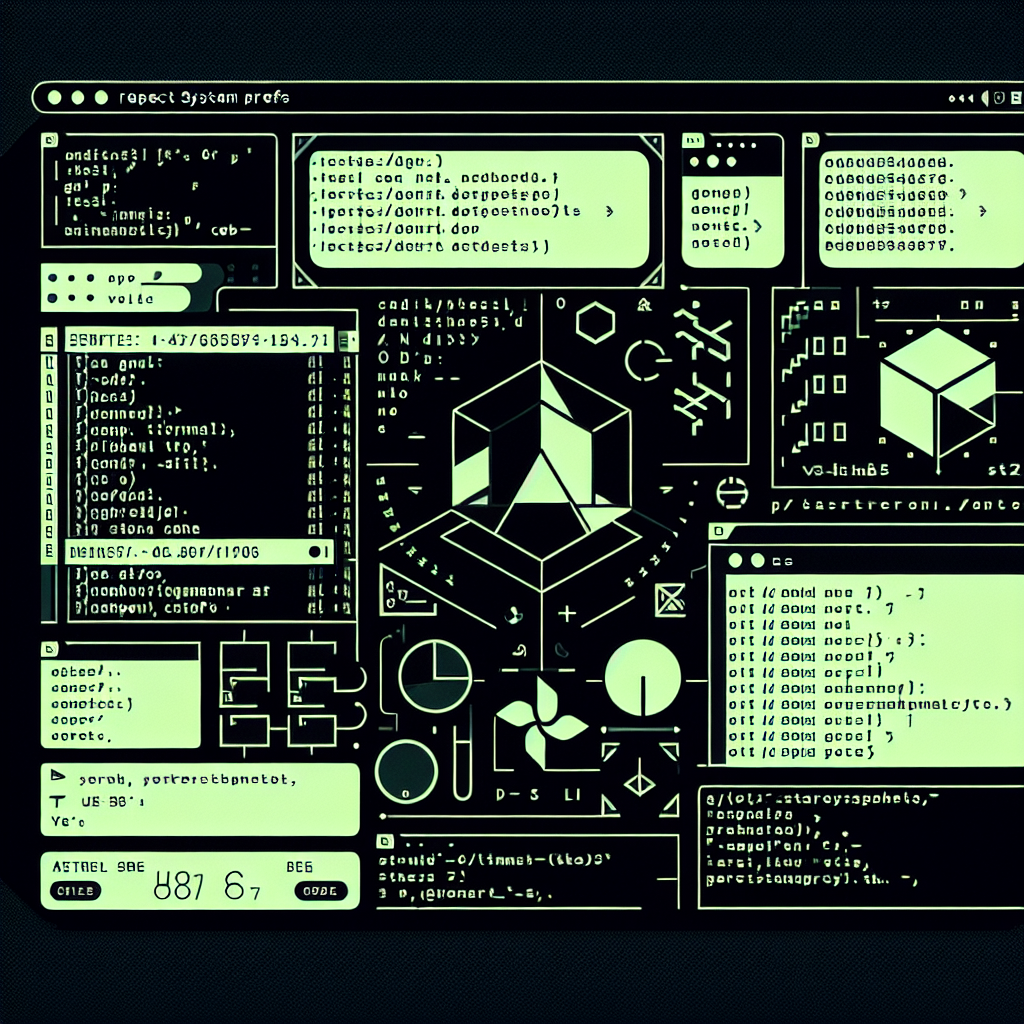Select the pinwheel fan icon
This screenshot has width=1024, height=1024.
pos(541,722)
